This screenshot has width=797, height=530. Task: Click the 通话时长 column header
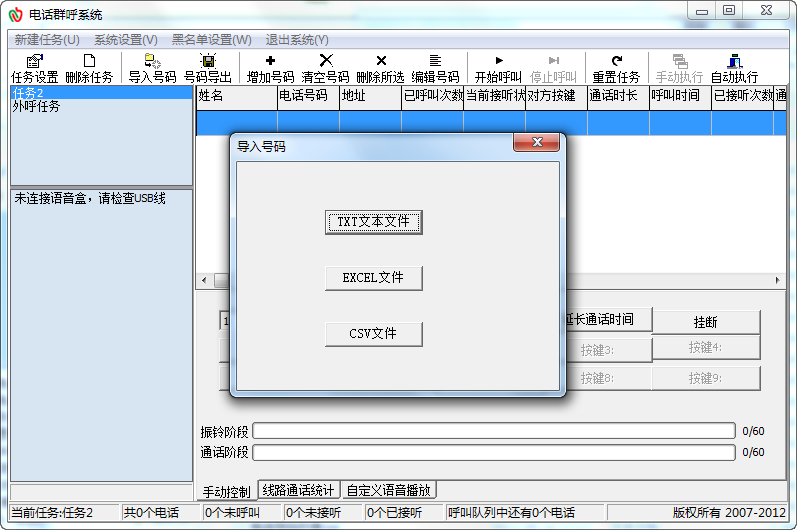point(618,97)
